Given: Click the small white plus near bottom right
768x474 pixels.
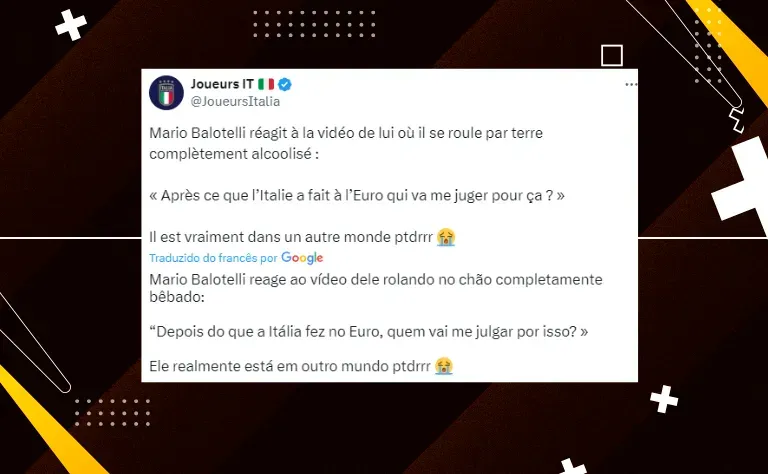Looking at the screenshot, I should [664, 399].
